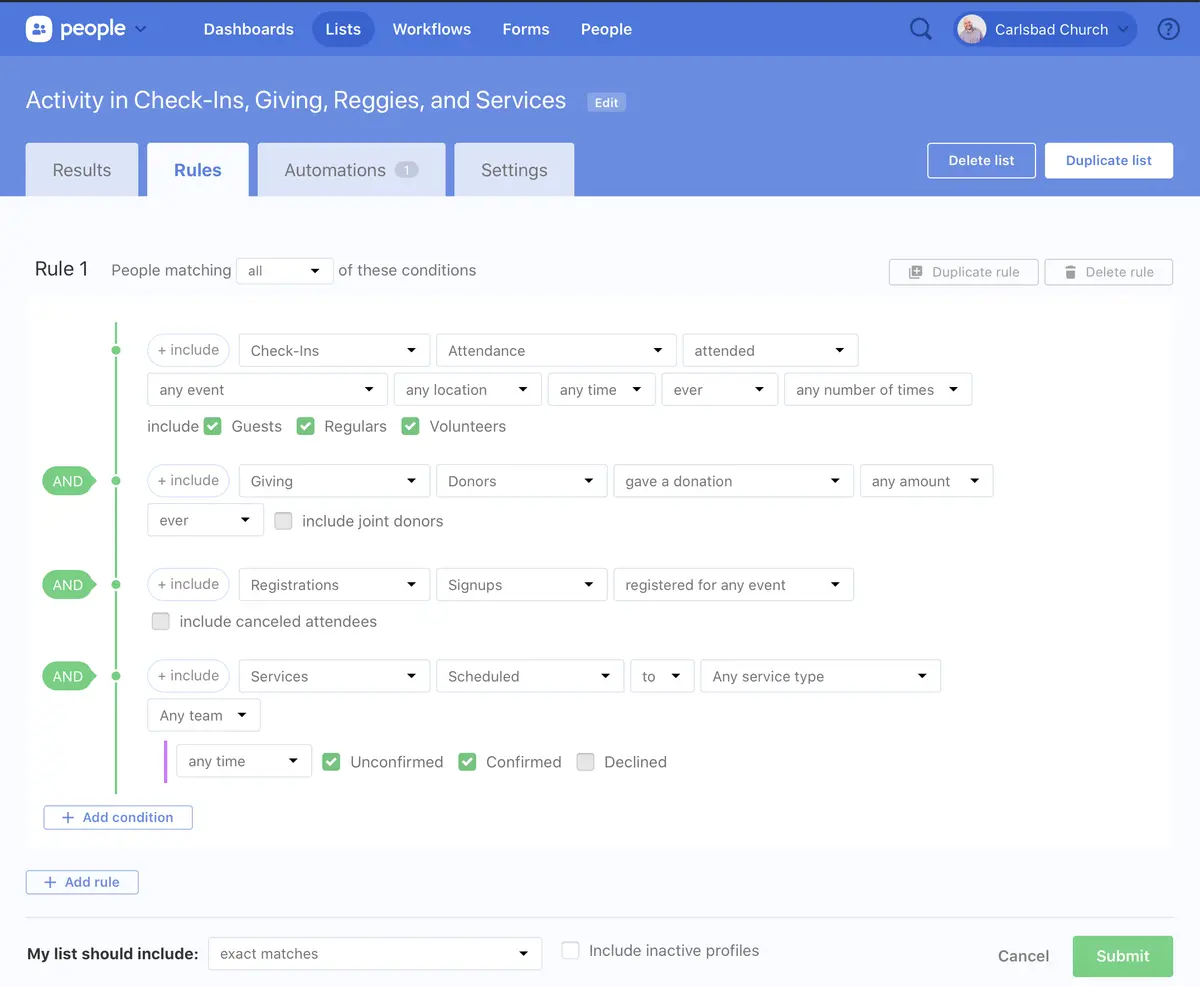Click the Delete rule button

tap(1109, 272)
